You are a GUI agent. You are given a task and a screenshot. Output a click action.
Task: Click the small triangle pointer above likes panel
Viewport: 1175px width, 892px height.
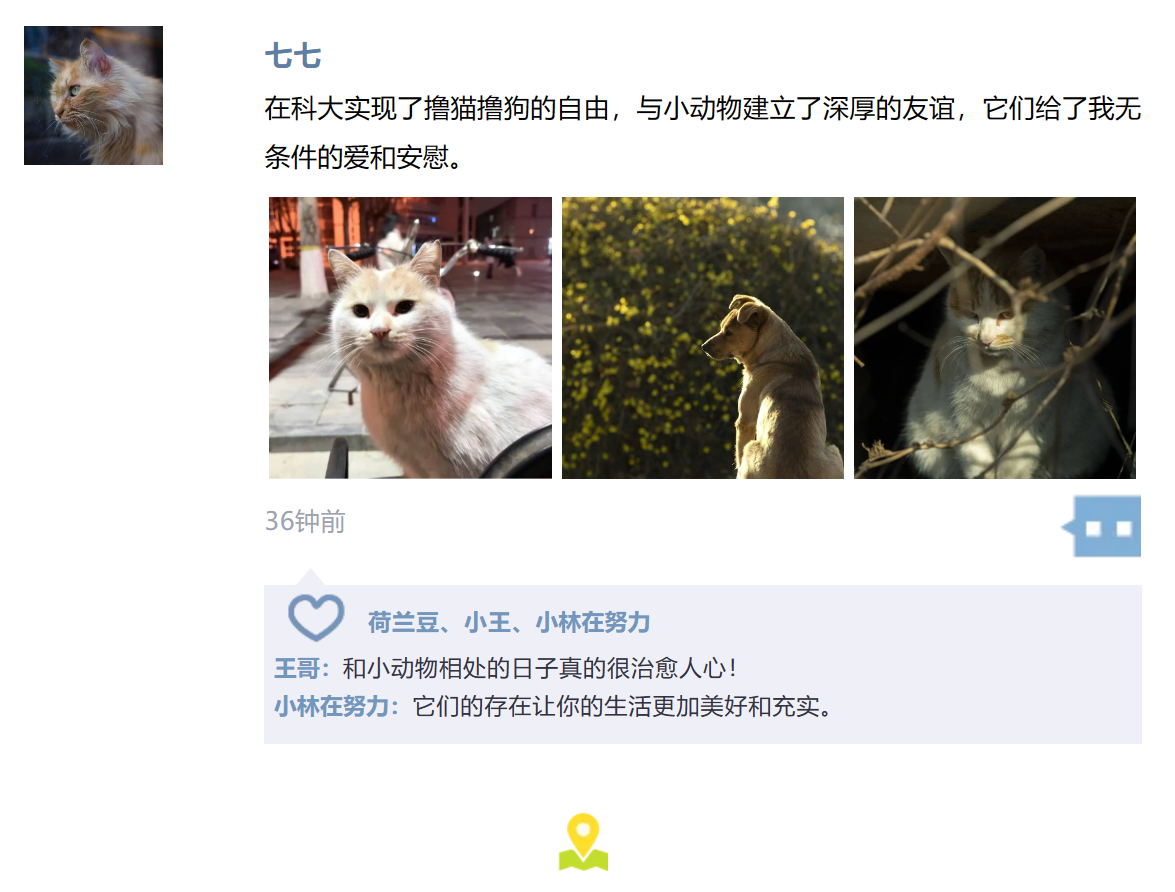[x=310, y=577]
